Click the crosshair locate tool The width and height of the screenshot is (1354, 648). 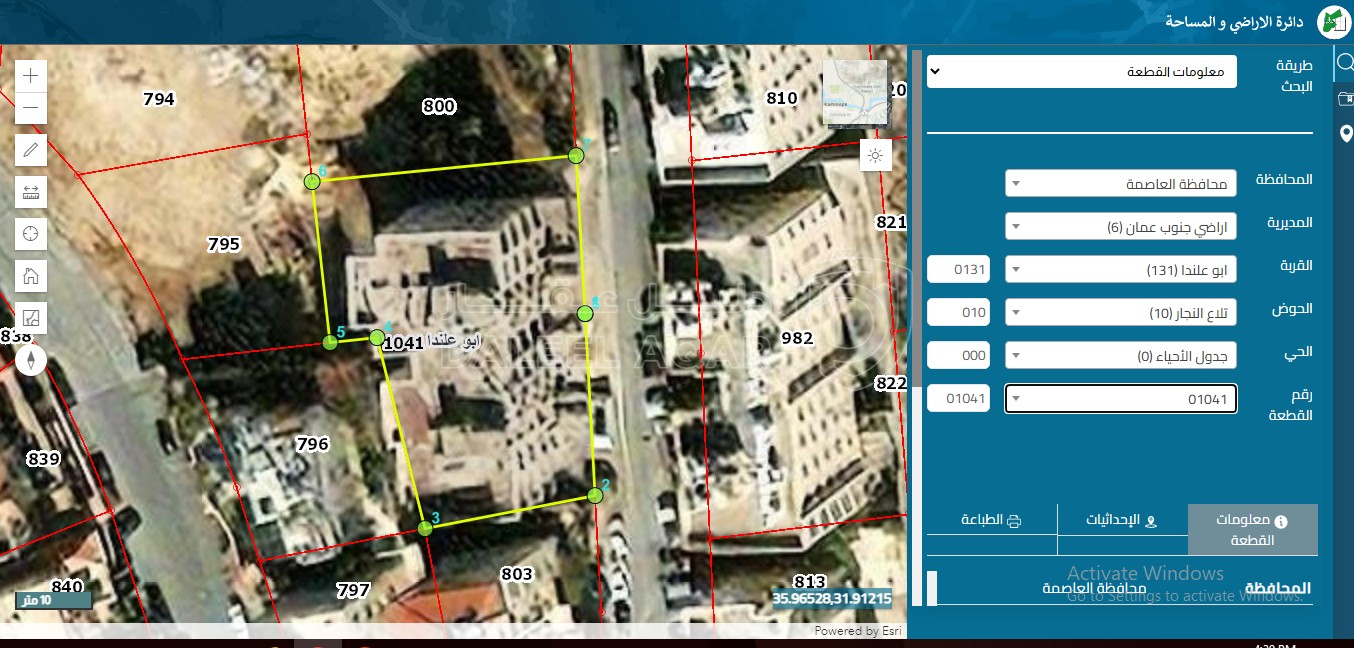(31, 234)
